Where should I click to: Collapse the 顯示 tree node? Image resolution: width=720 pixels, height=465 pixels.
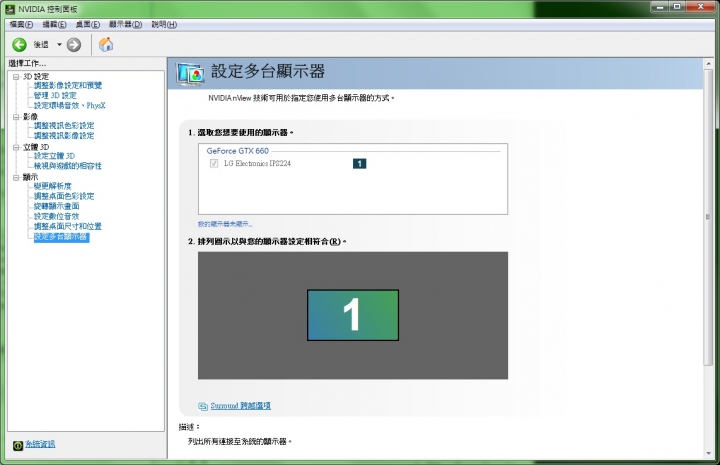tap(16, 177)
